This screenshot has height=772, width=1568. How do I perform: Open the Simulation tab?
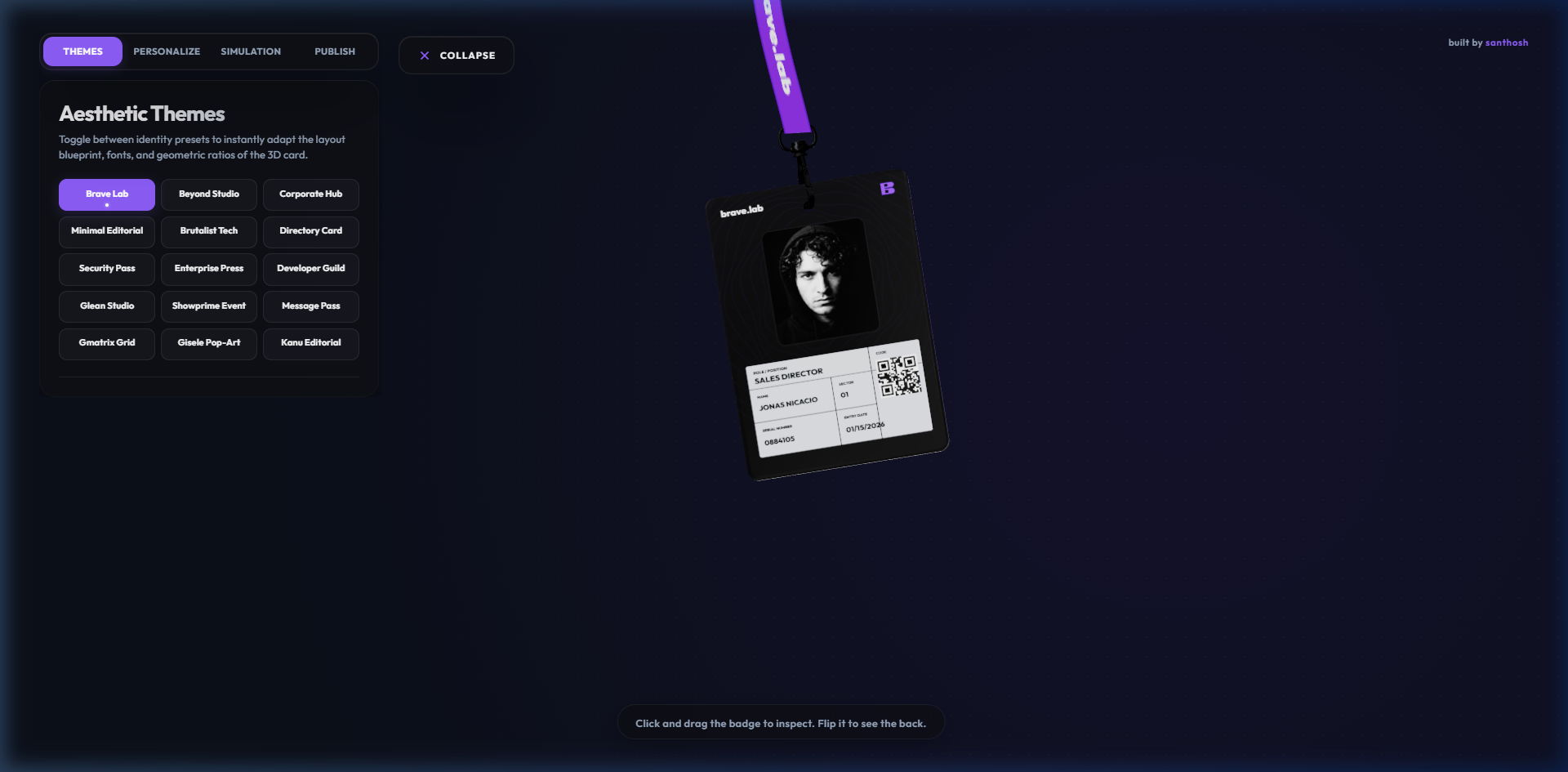pyautogui.click(x=251, y=51)
